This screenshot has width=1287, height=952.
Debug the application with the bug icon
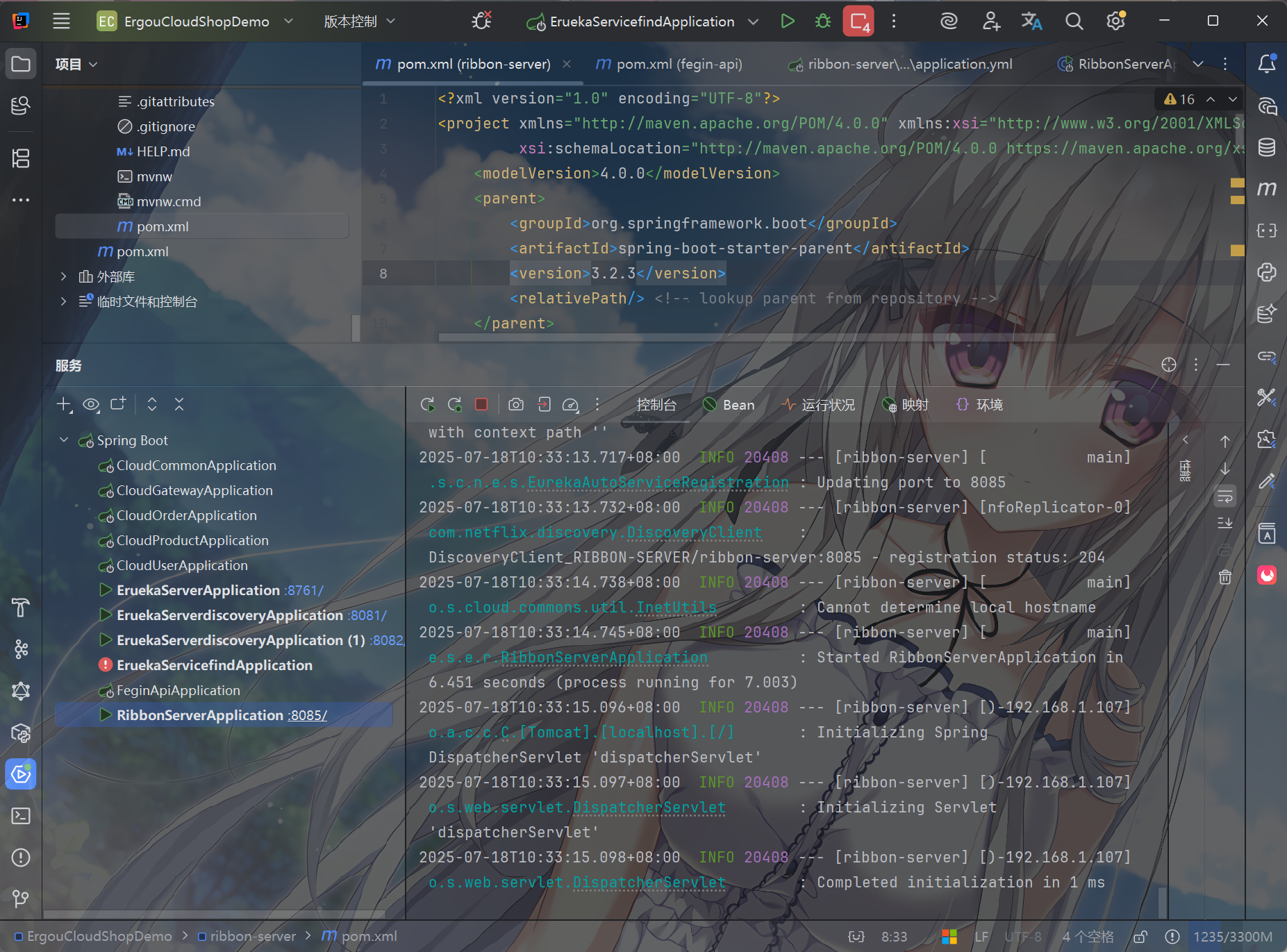click(x=823, y=22)
